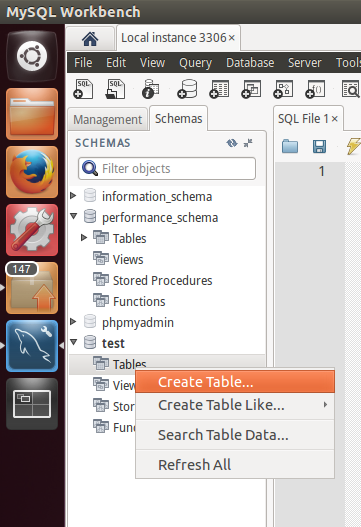Click the Filter objects search field

click(x=167, y=168)
